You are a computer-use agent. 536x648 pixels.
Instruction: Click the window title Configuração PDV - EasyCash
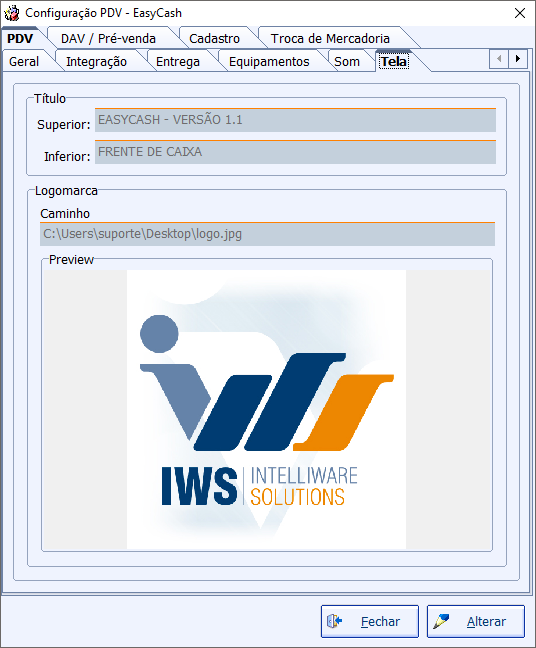tap(103, 13)
